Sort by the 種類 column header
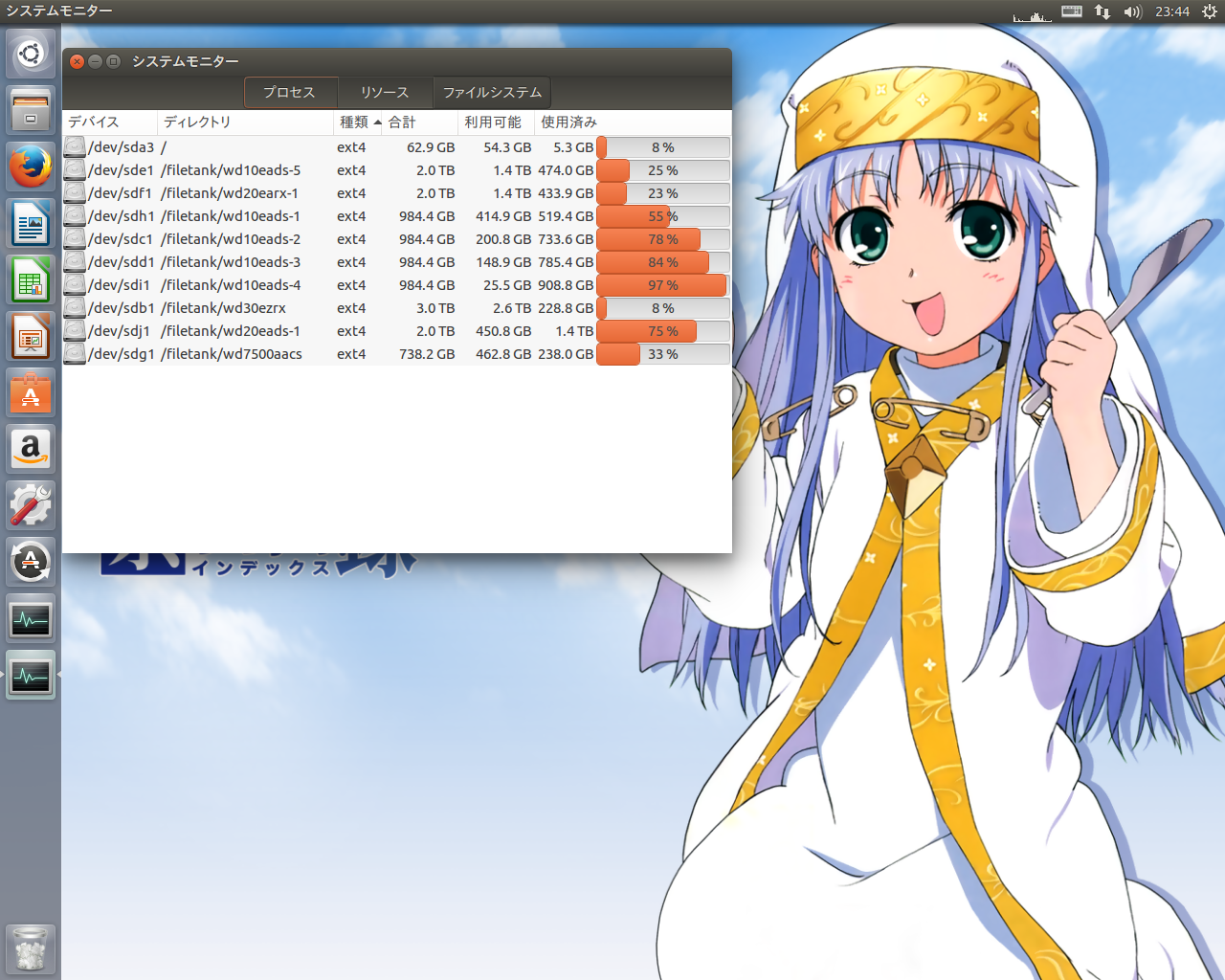Viewport: 1225px width, 980px height. click(x=358, y=122)
